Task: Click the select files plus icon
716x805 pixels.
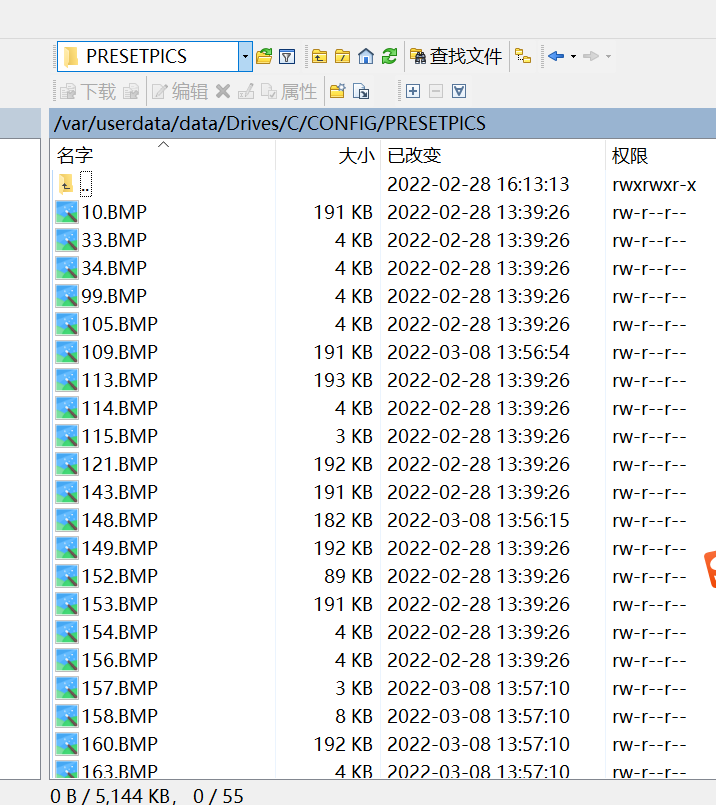Action: pyautogui.click(x=412, y=92)
